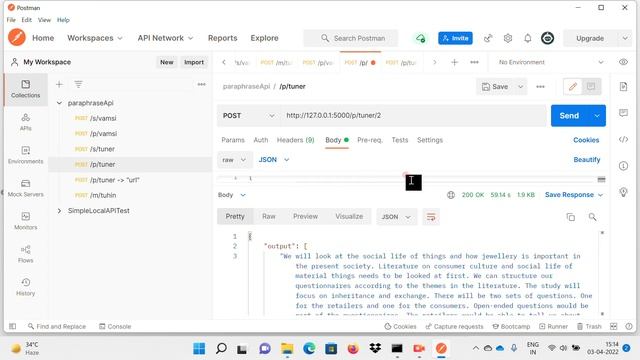The width and height of the screenshot is (640, 360).
Task: Open the request info icon in right sidebar
Action: pos(623,166)
